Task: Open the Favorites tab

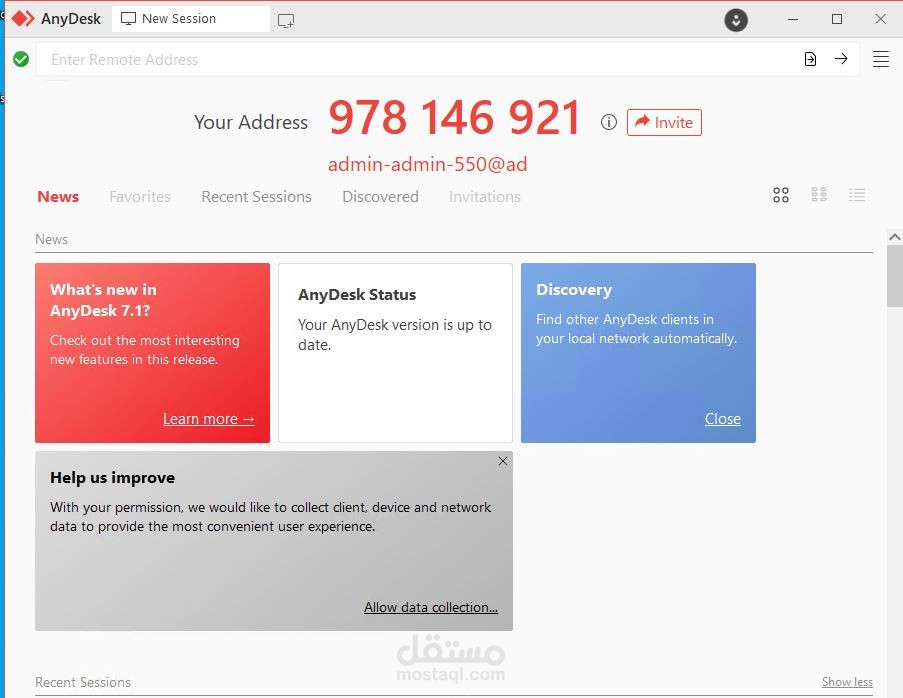Action: click(140, 197)
